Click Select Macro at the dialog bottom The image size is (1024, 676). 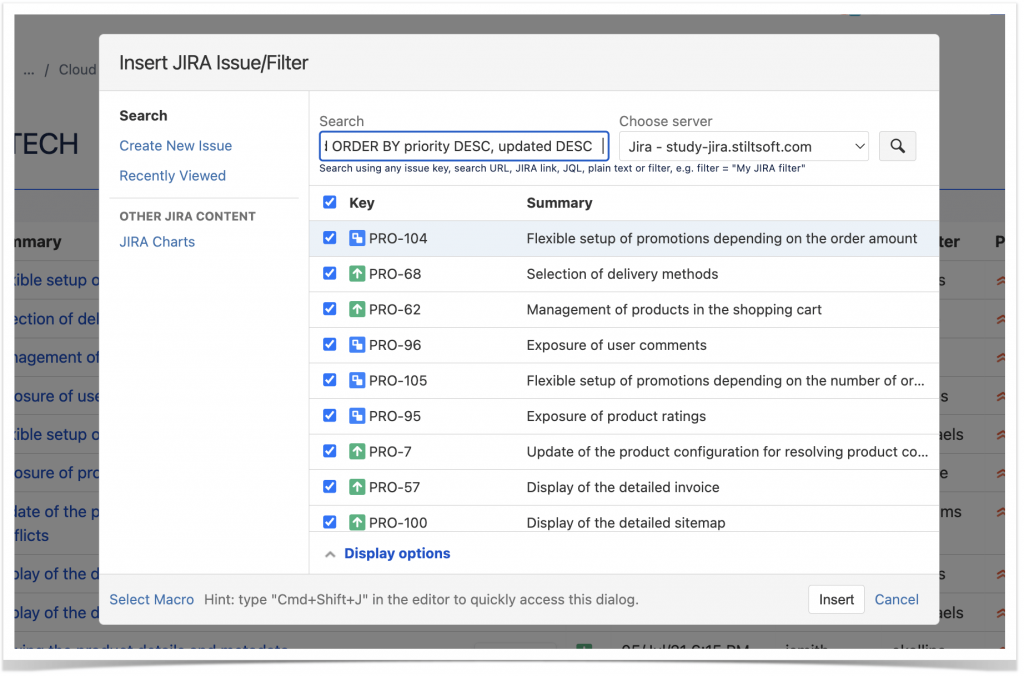coord(151,599)
